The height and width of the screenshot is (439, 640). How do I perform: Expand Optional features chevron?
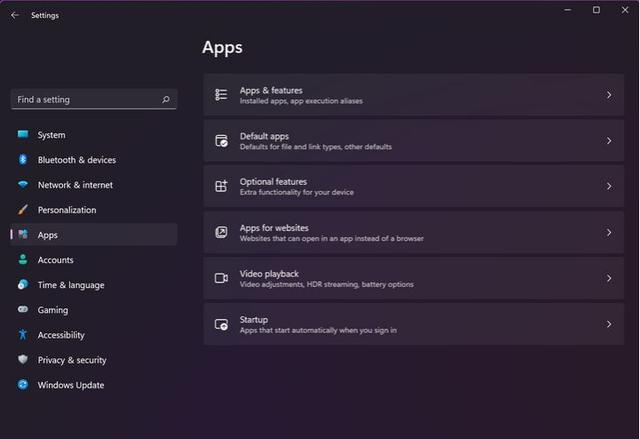pos(609,186)
